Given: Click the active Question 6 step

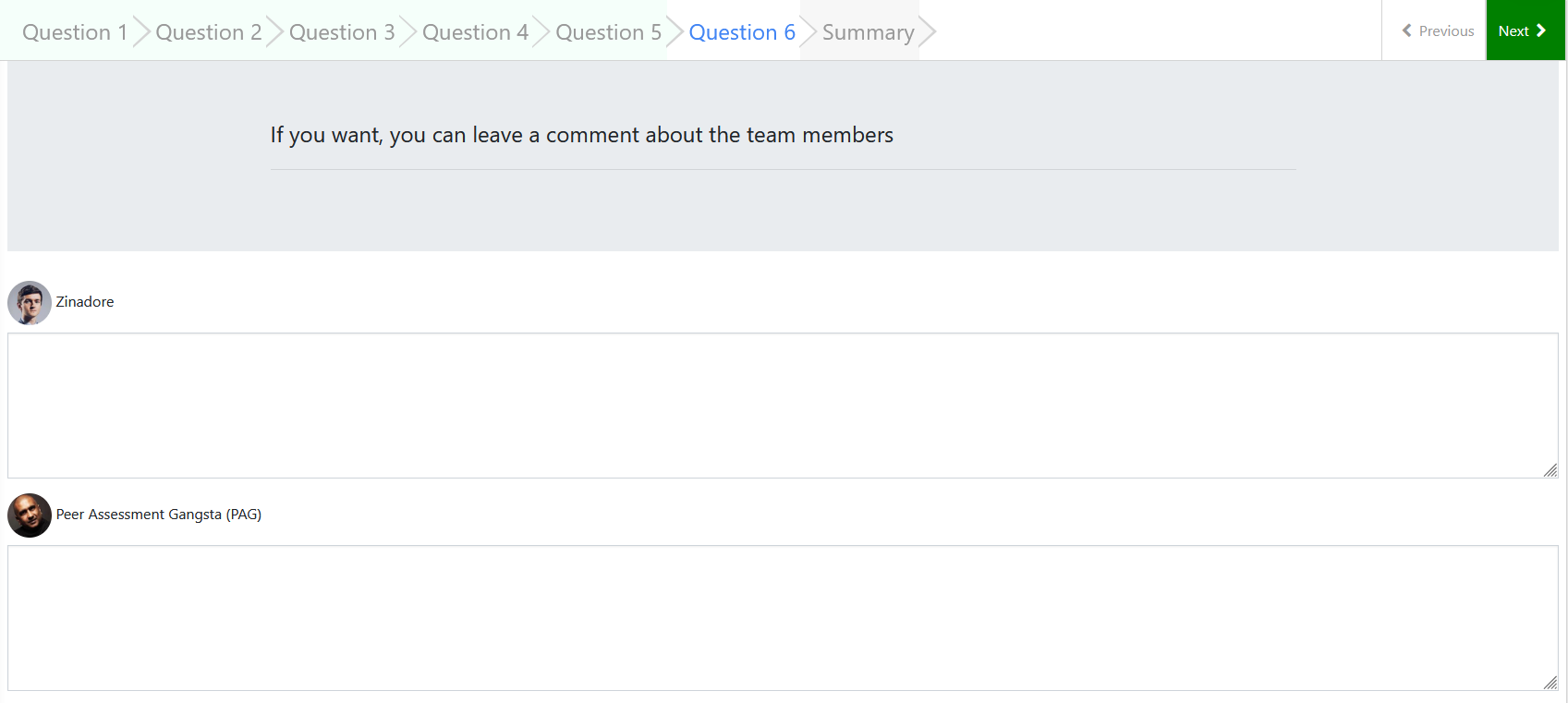Looking at the screenshot, I should (x=741, y=32).
